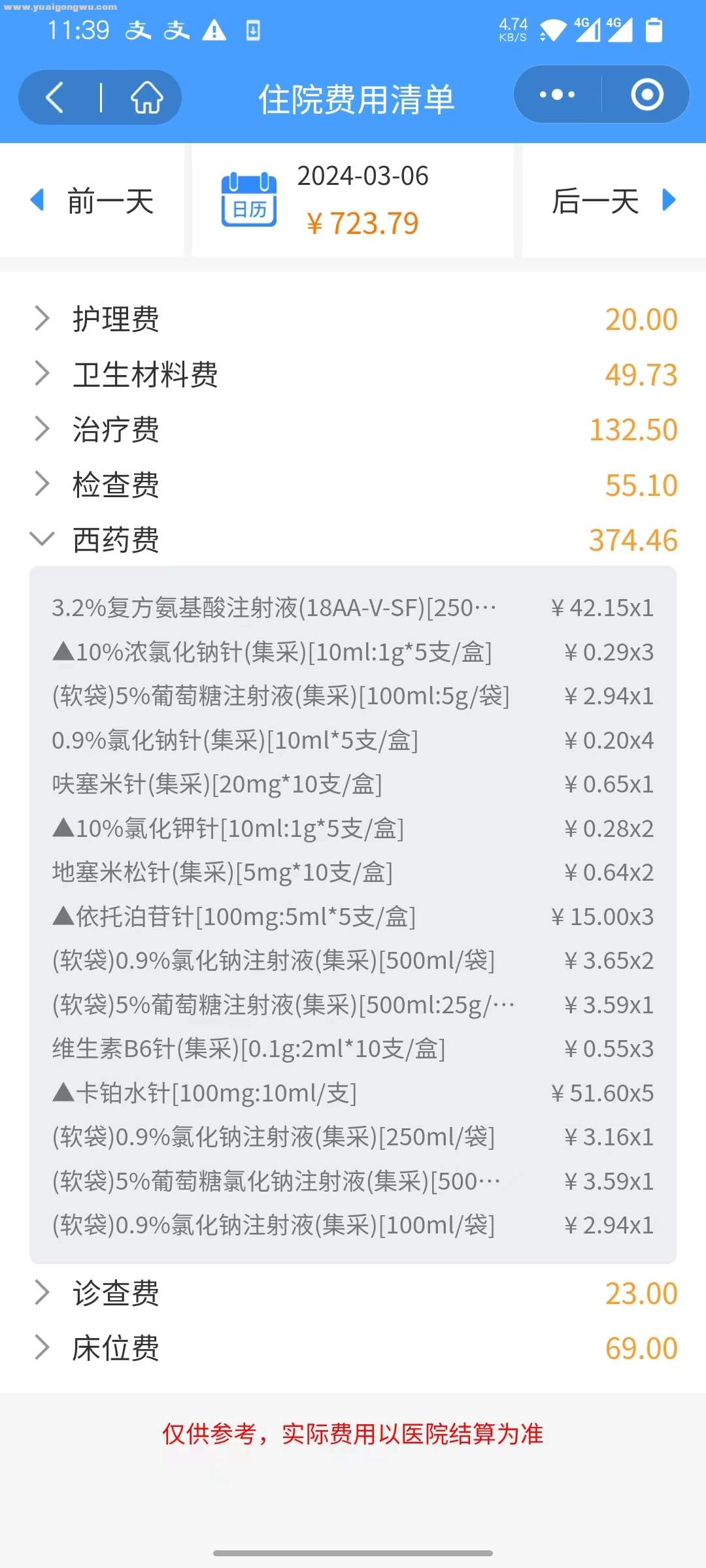Go to mini program home icon
The width and height of the screenshot is (706, 1568).
click(x=147, y=98)
